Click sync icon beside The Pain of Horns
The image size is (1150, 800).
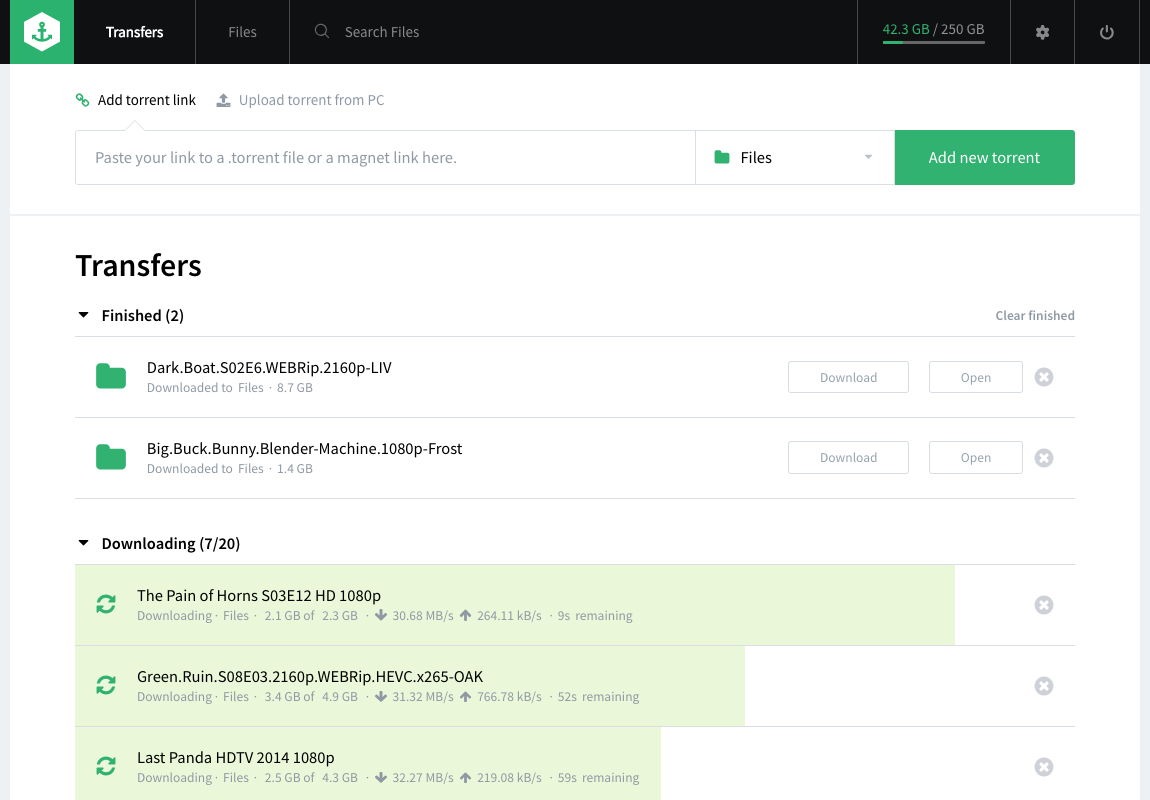click(106, 605)
